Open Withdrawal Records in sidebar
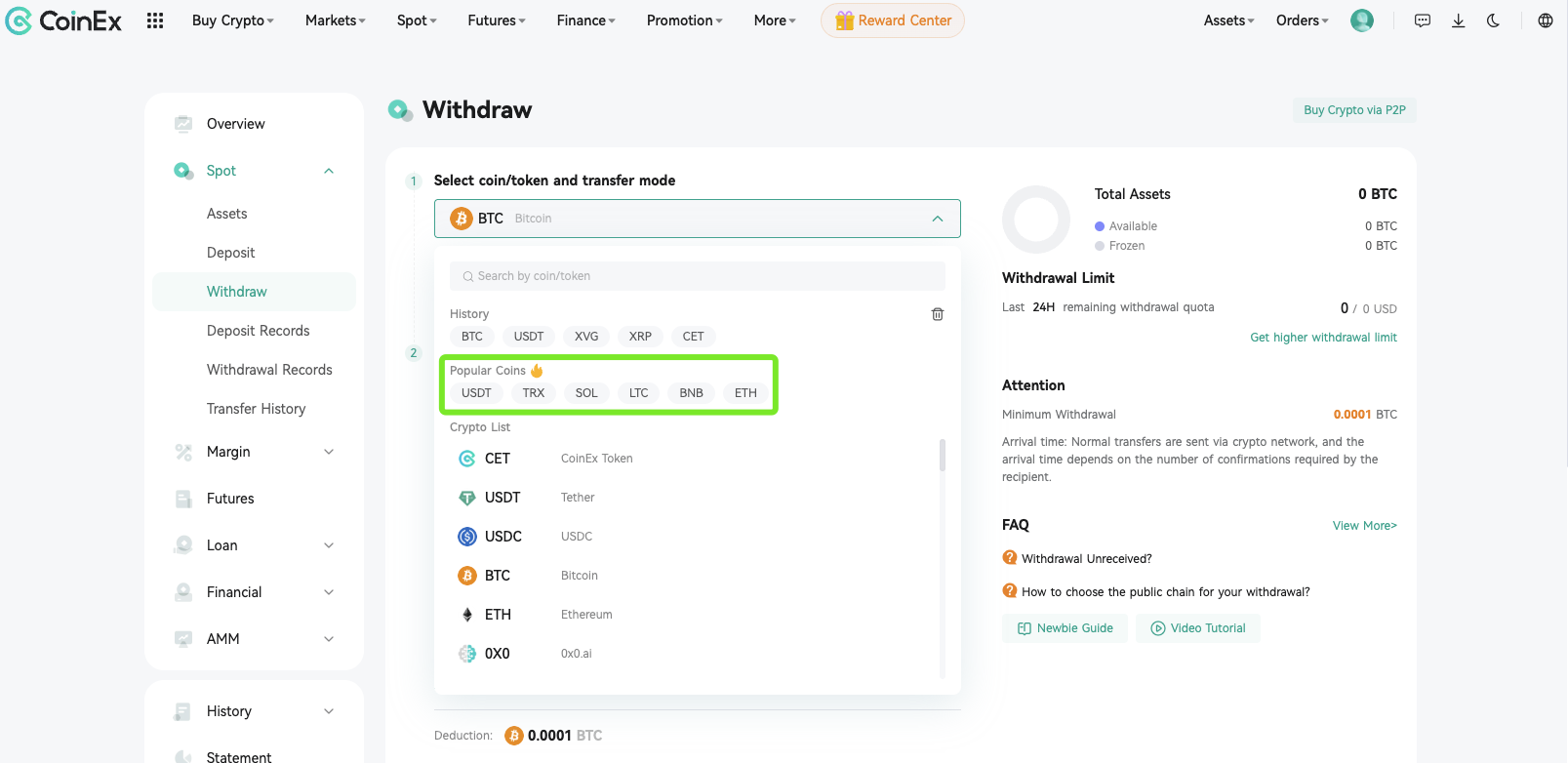This screenshot has height=763, width=1568. (x=269, y=370)
